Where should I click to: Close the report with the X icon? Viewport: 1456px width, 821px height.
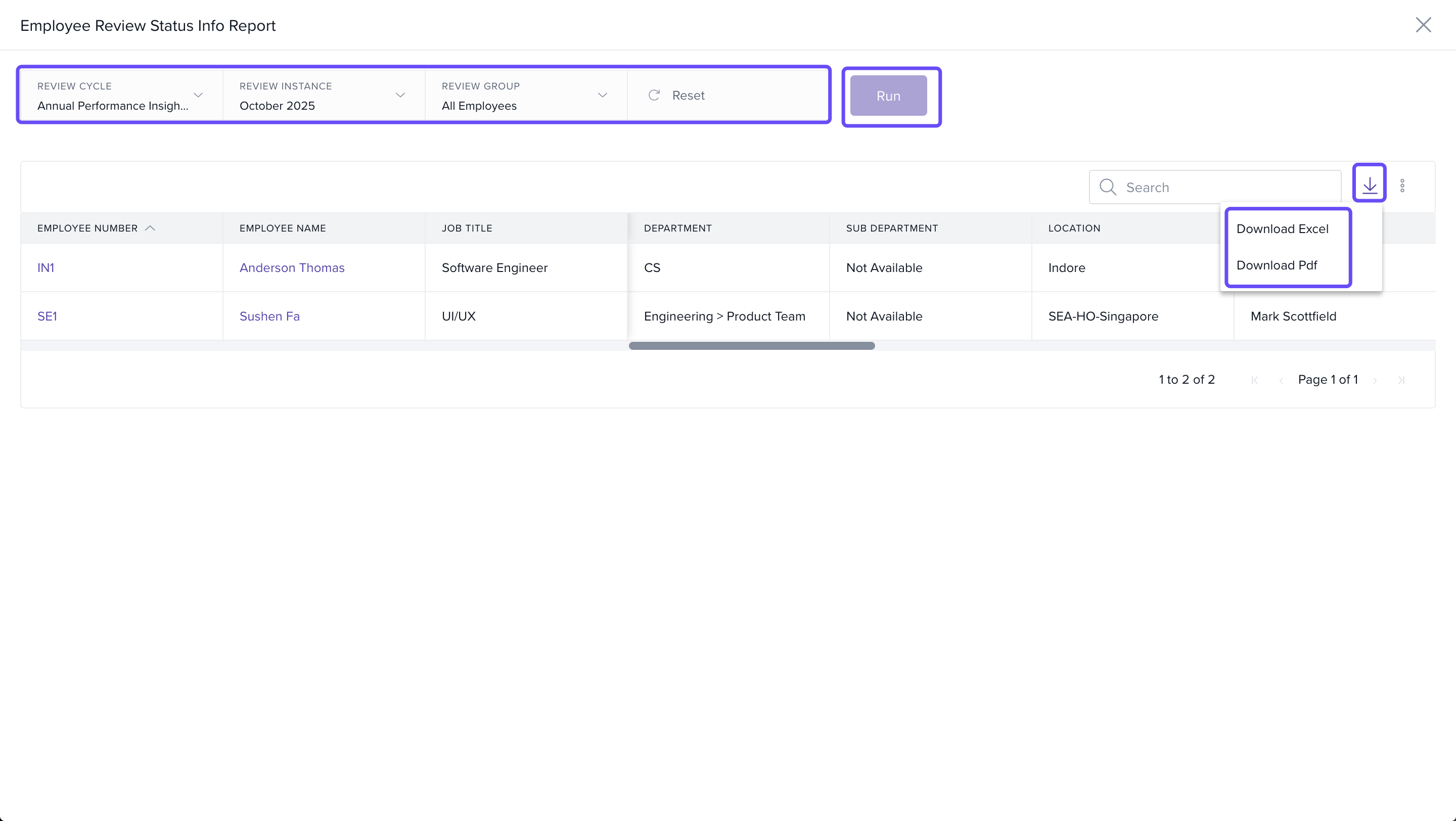tap(1423, 25)
